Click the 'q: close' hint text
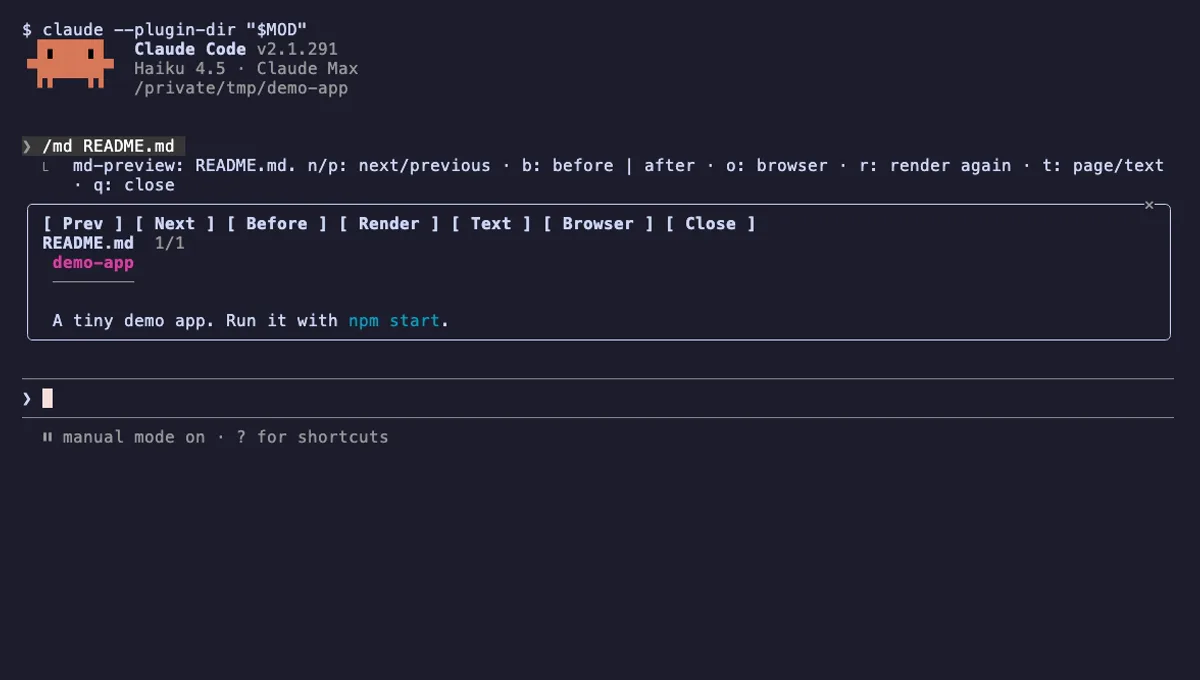The width and height of the screenshot is (1200, 680). 134,185
